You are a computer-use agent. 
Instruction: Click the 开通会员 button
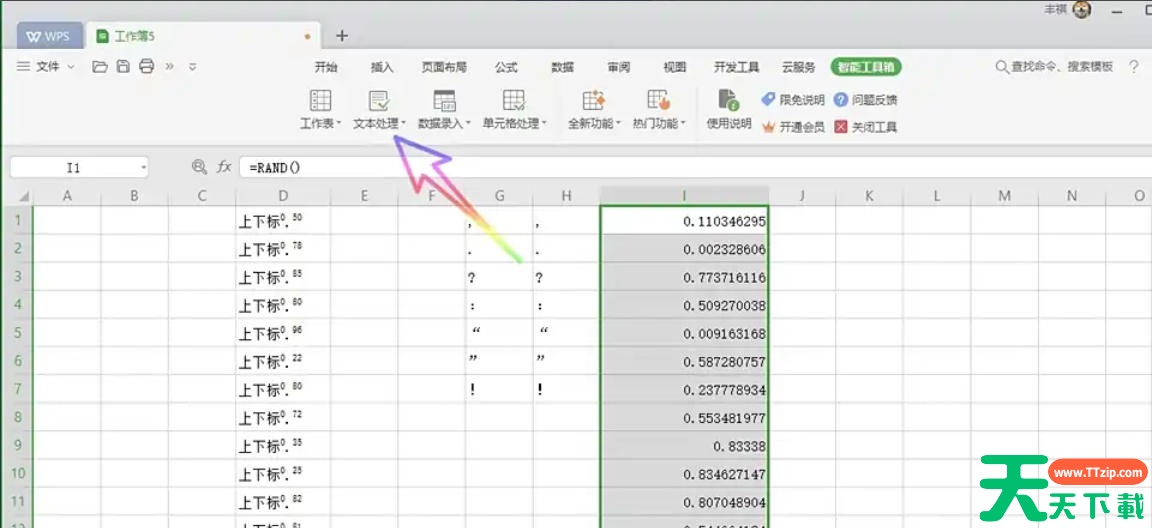tap(793, 127)
